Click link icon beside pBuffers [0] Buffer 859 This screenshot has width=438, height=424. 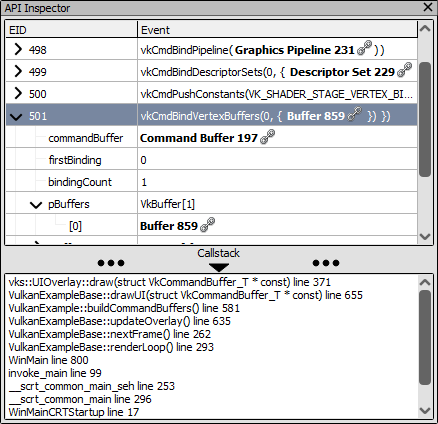point(207,224)
